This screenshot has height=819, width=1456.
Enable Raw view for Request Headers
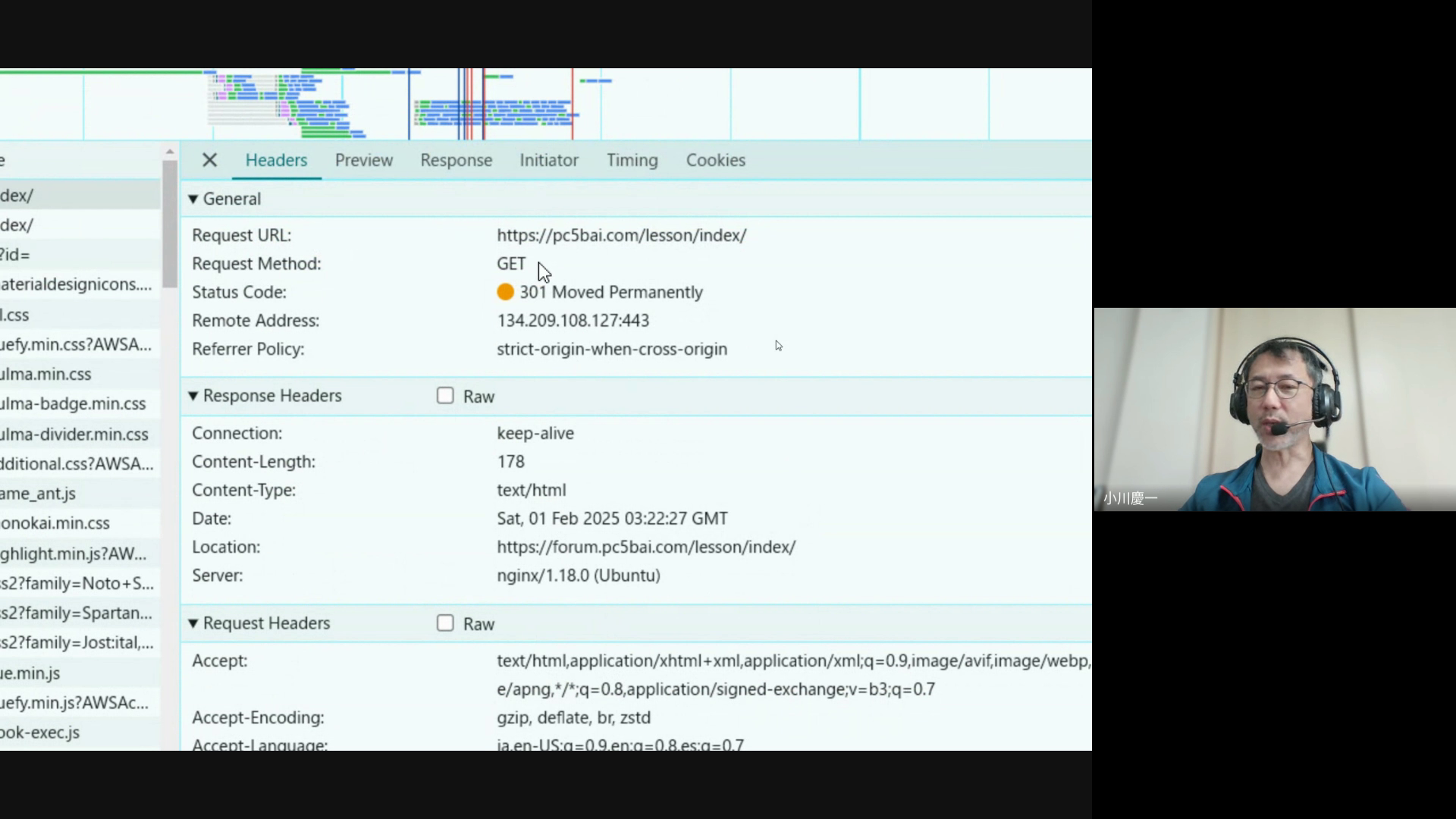[x=445, y=623]
